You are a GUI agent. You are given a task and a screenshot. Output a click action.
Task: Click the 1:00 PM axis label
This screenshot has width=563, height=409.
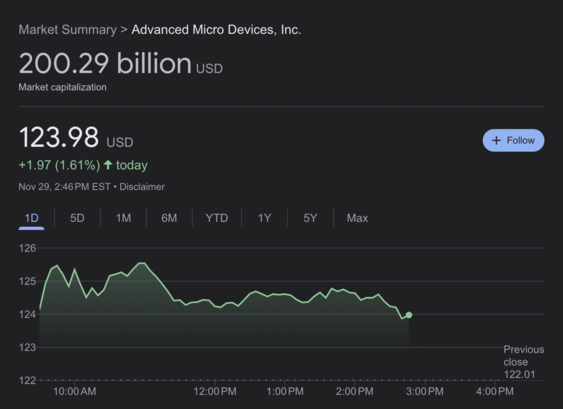point(285,391)
